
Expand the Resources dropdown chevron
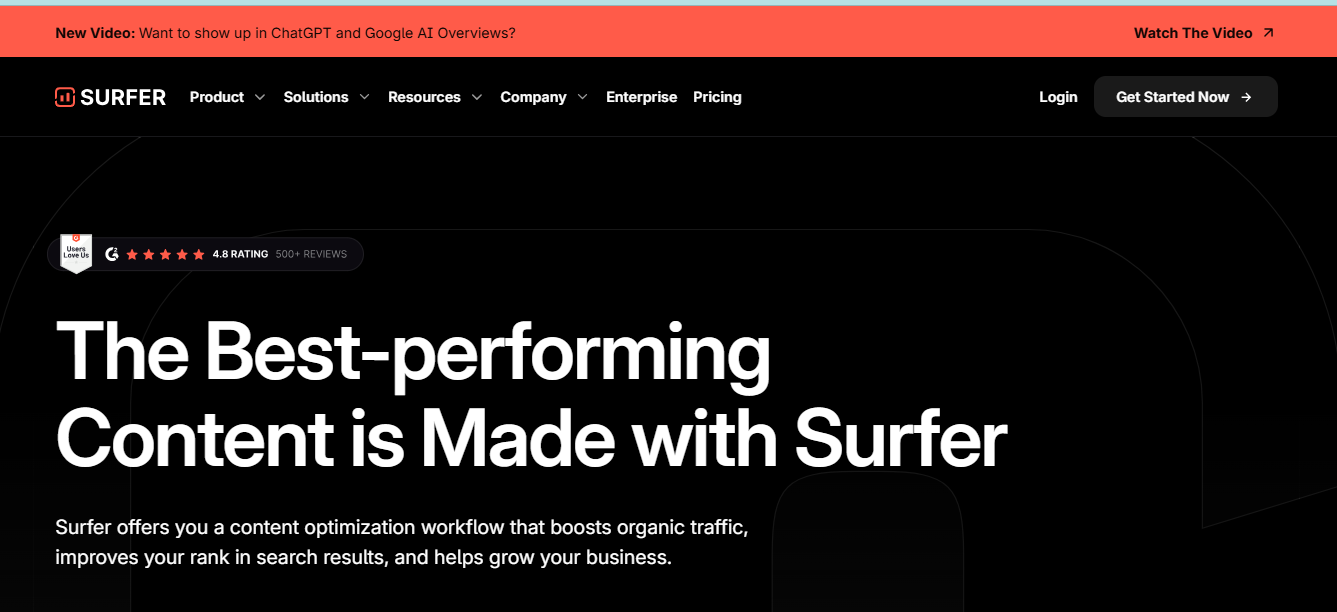(477, 97)
